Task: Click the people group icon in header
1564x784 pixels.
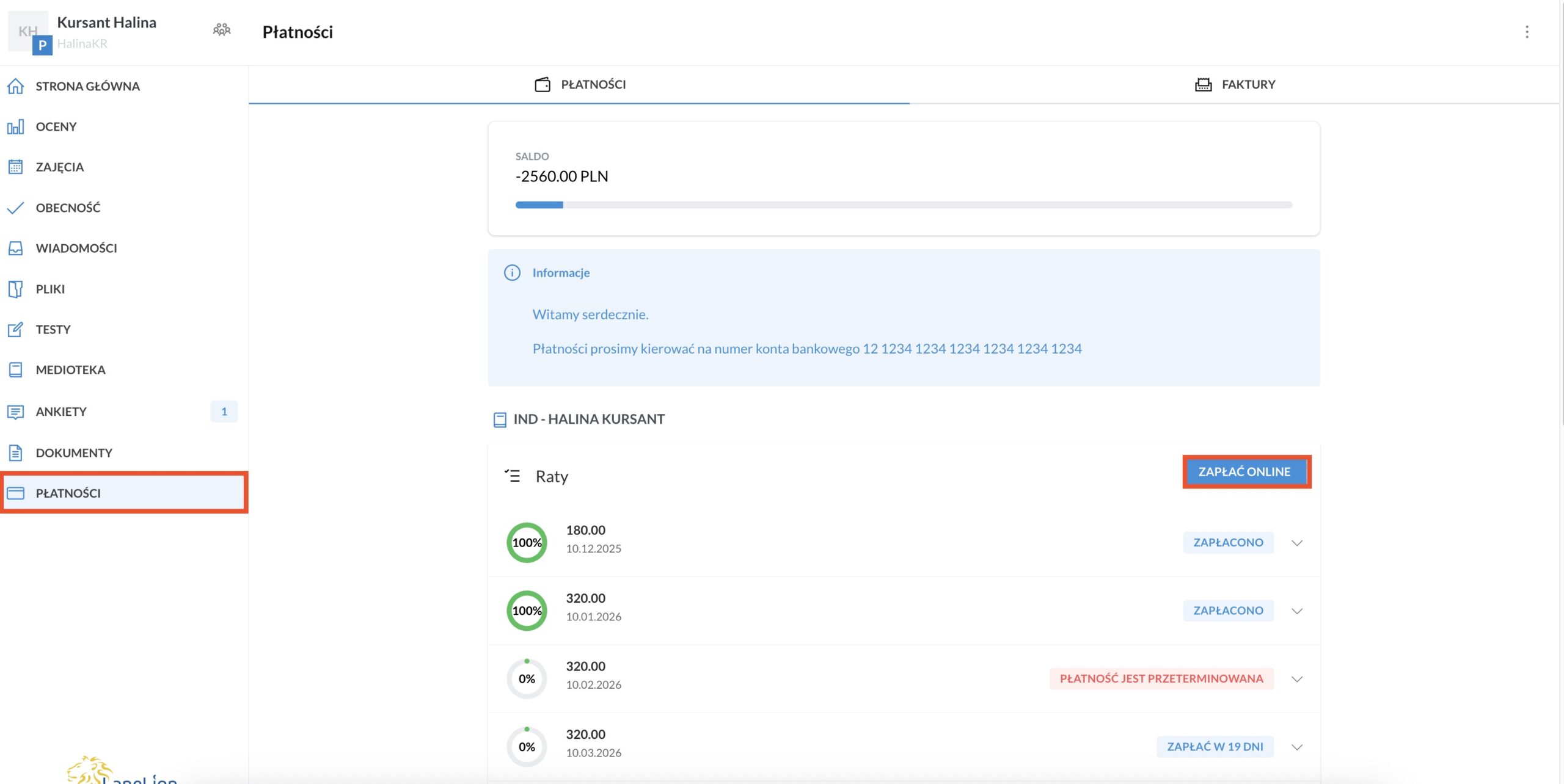Action: [222, 29]
